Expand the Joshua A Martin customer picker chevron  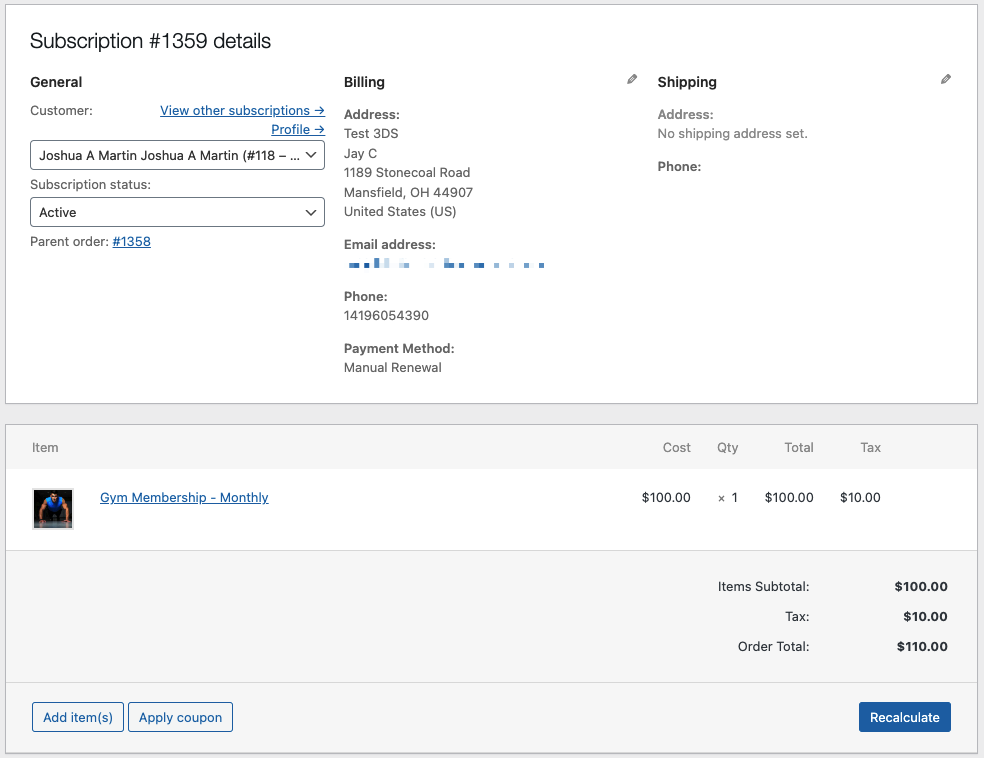click(x=311, y=155)
